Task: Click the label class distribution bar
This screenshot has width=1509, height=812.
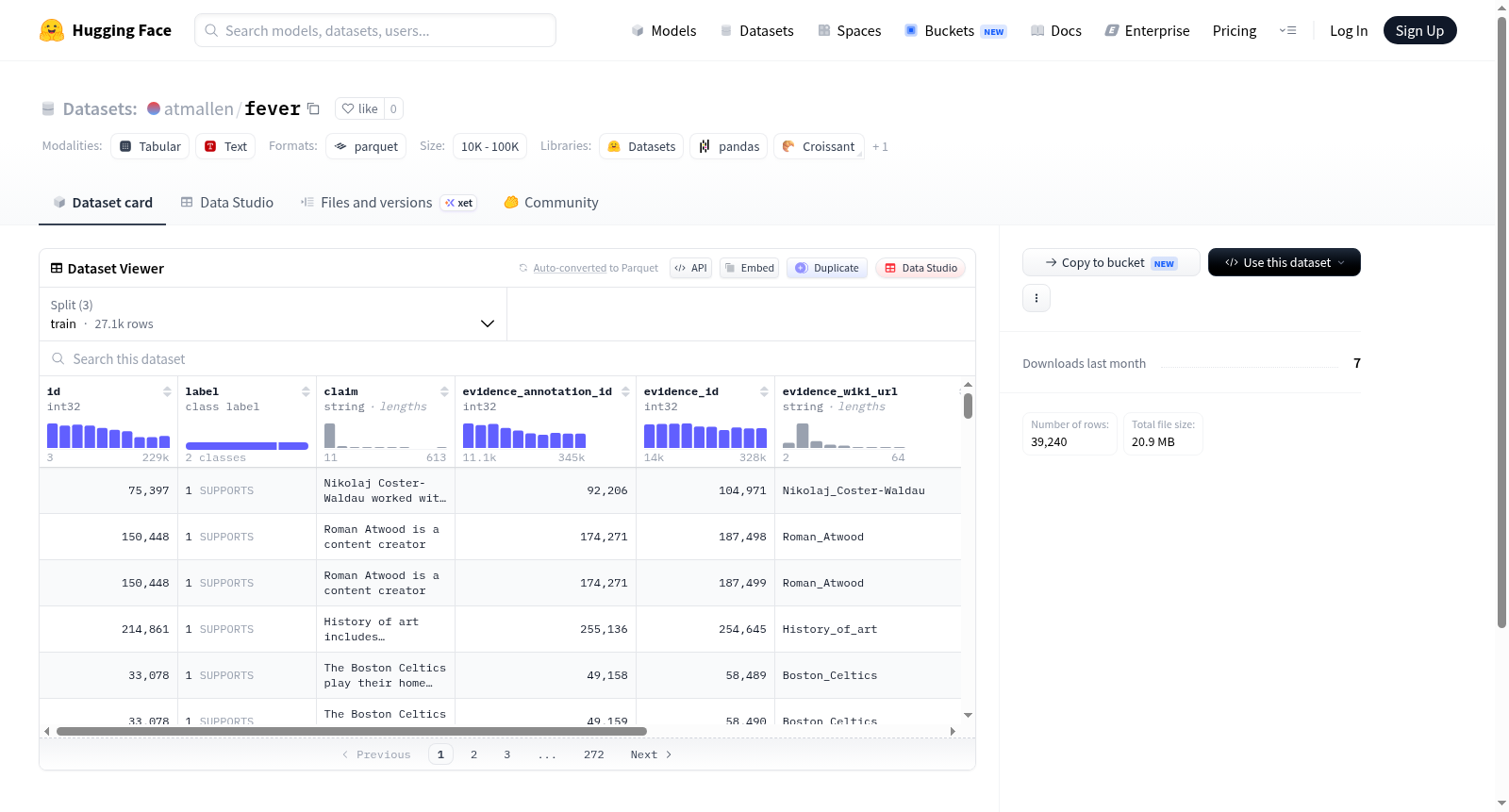Action: pos(247,446)
